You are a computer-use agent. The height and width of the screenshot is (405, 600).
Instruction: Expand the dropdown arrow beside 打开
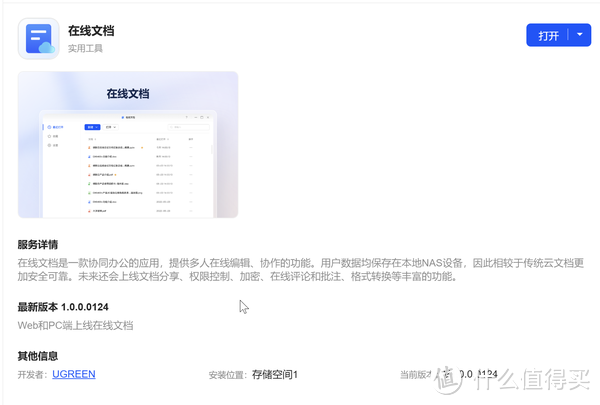coord(580,35)
